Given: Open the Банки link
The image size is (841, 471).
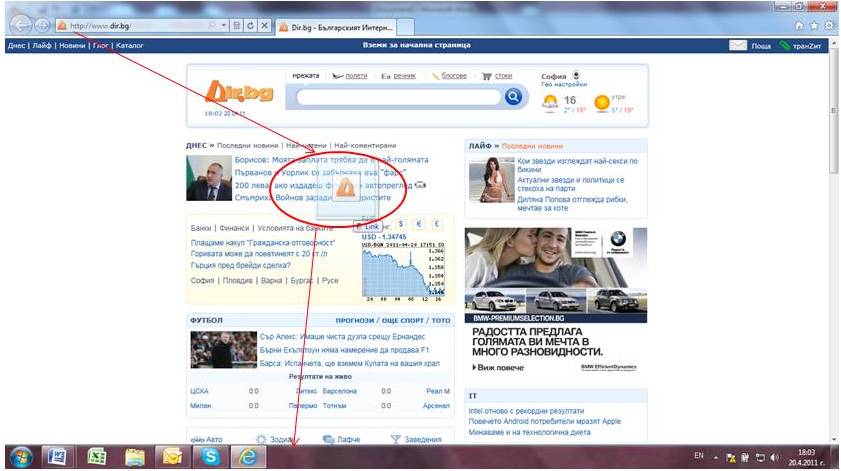Looking at the screenshot, I should pyautogui.click(x=201, y=228).
